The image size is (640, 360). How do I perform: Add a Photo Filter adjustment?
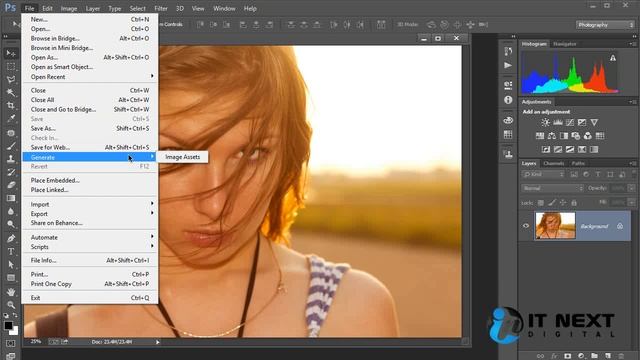click(576, 136)
